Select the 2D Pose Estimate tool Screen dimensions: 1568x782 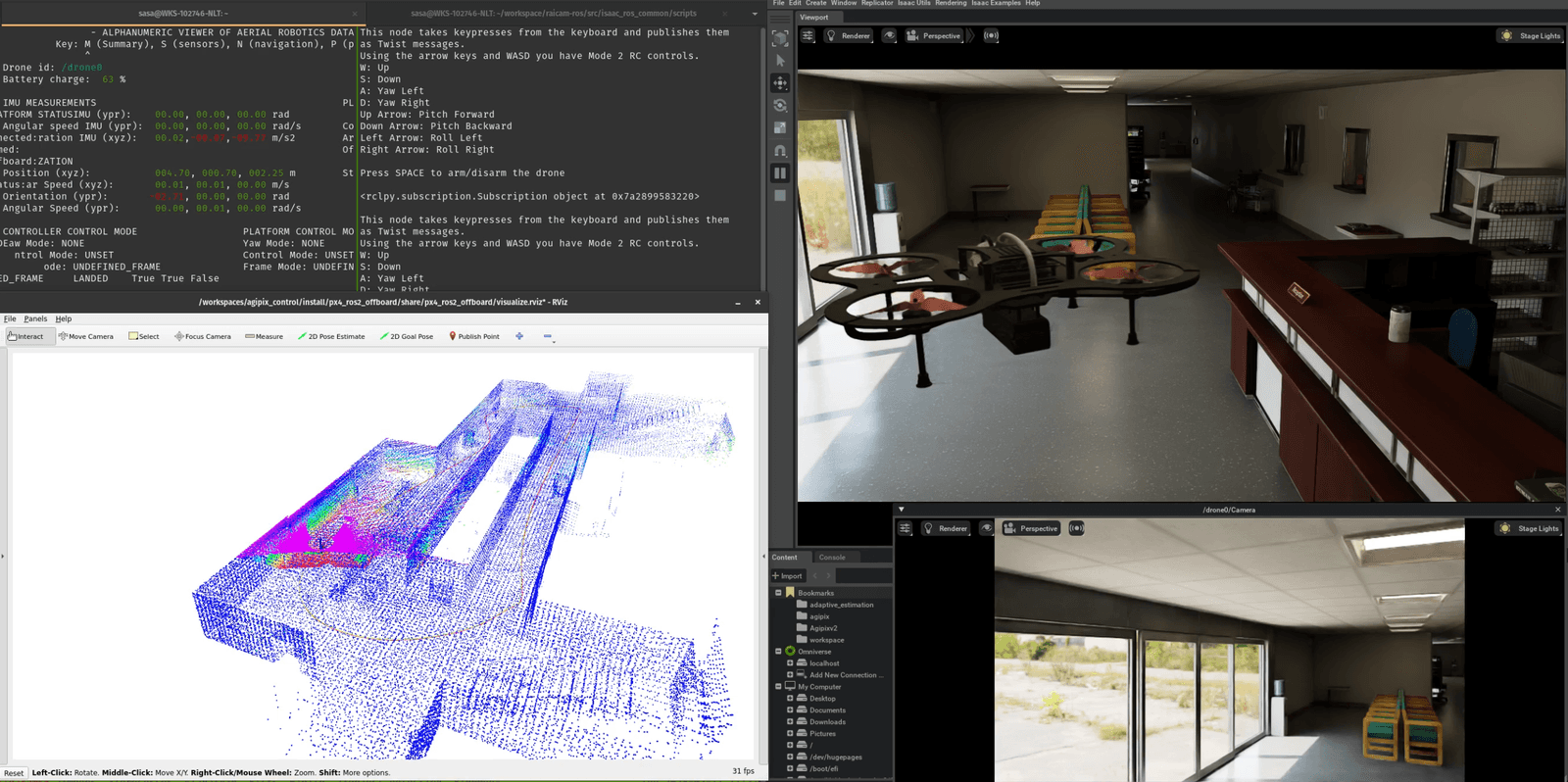[x=331, y=336]
